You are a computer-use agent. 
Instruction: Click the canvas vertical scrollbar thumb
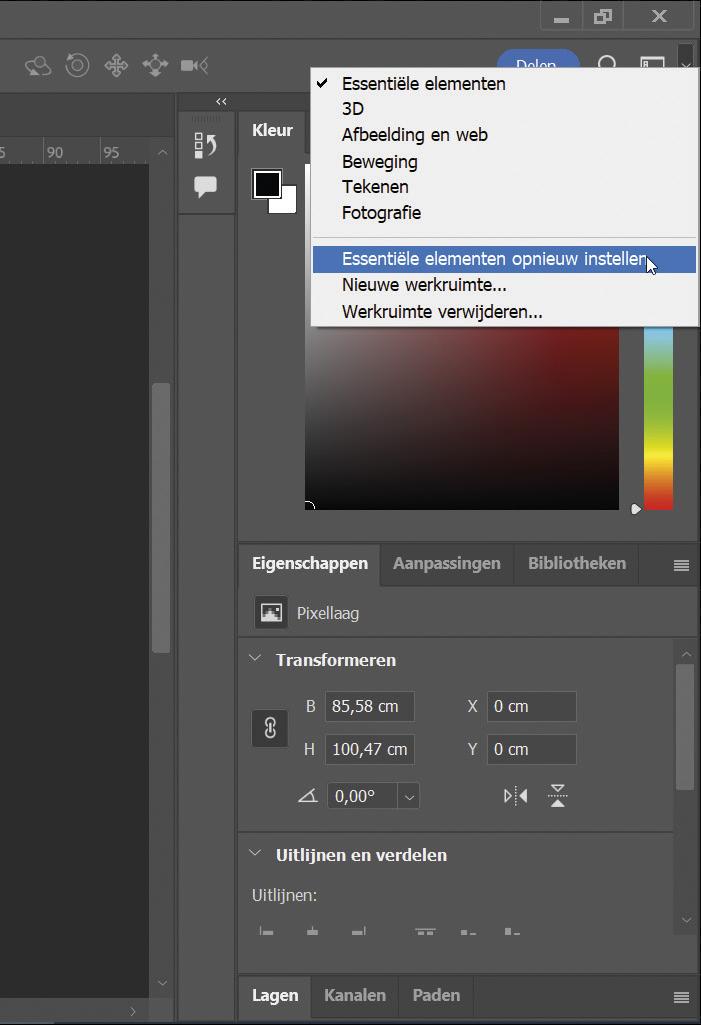click(161, 518)
